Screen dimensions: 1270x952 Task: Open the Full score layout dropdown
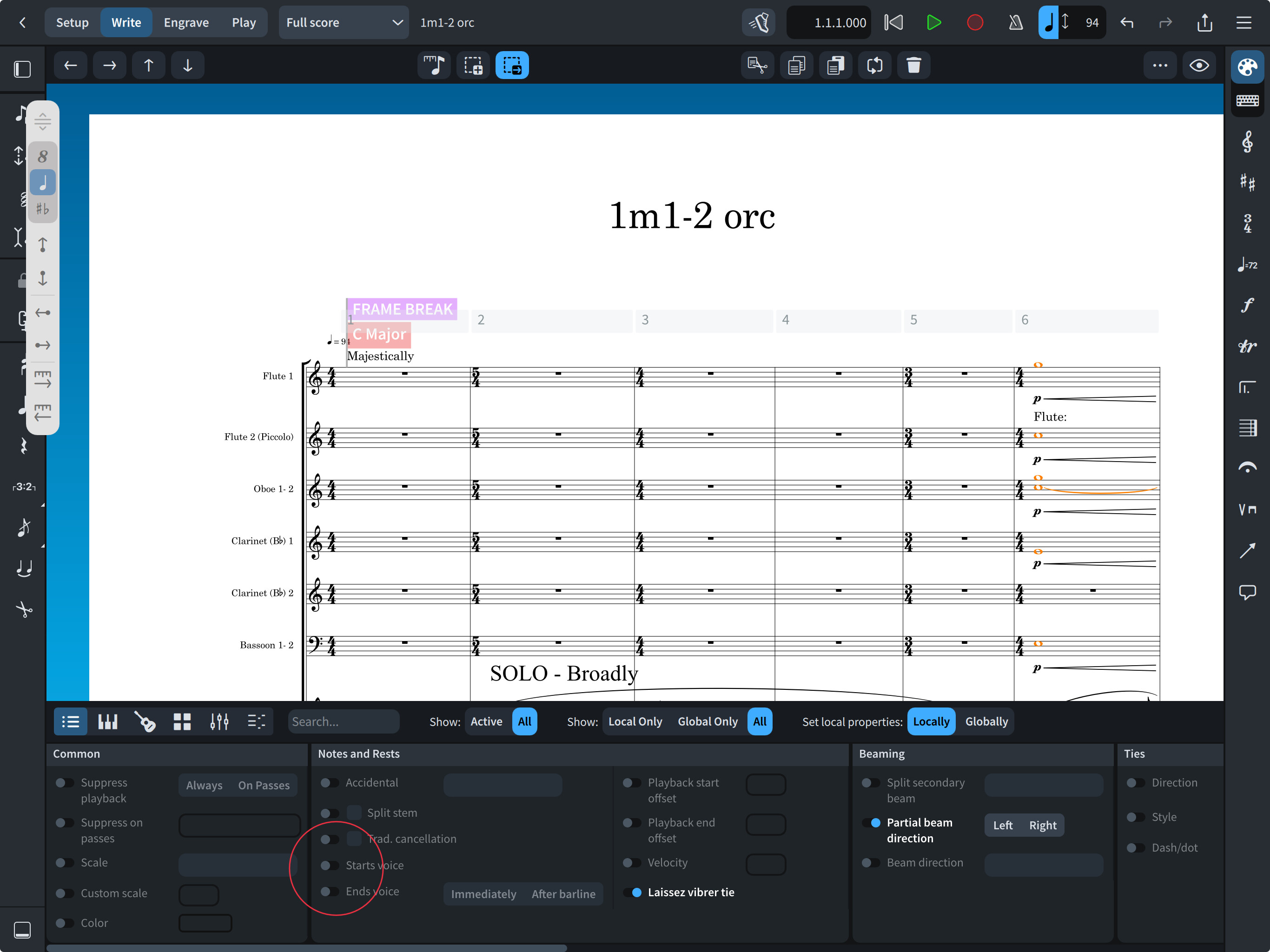tap(344, 23)
